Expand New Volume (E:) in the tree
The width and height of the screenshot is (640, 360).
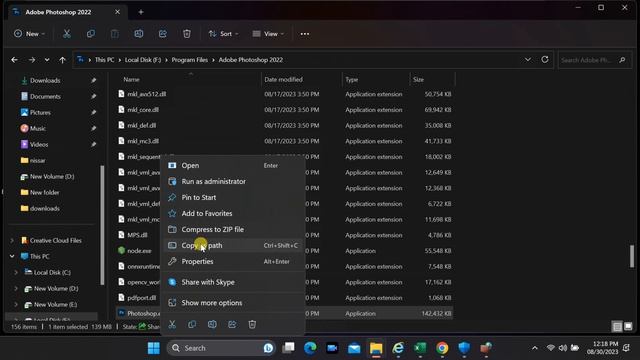pos(16,304)
